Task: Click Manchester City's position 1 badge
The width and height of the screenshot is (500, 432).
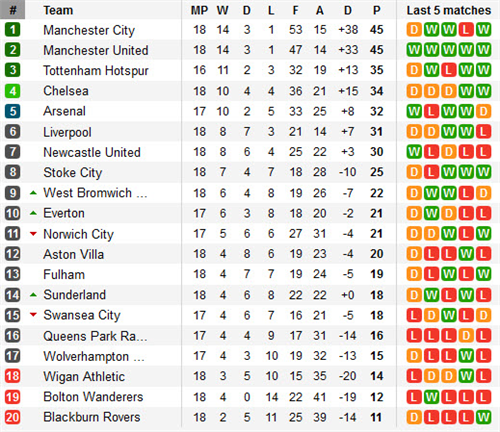Action: (12, 30)
